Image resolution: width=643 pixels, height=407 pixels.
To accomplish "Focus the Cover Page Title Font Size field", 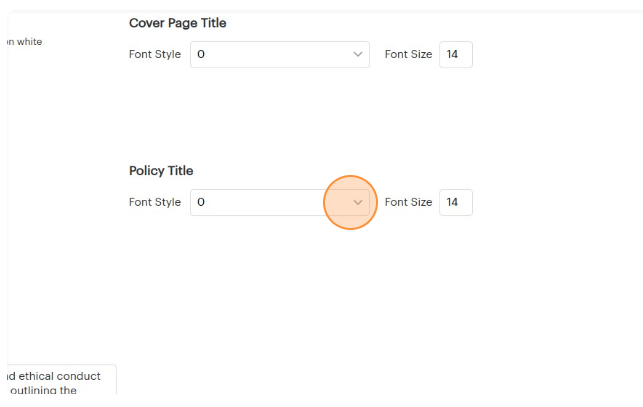I will point(455,54).
